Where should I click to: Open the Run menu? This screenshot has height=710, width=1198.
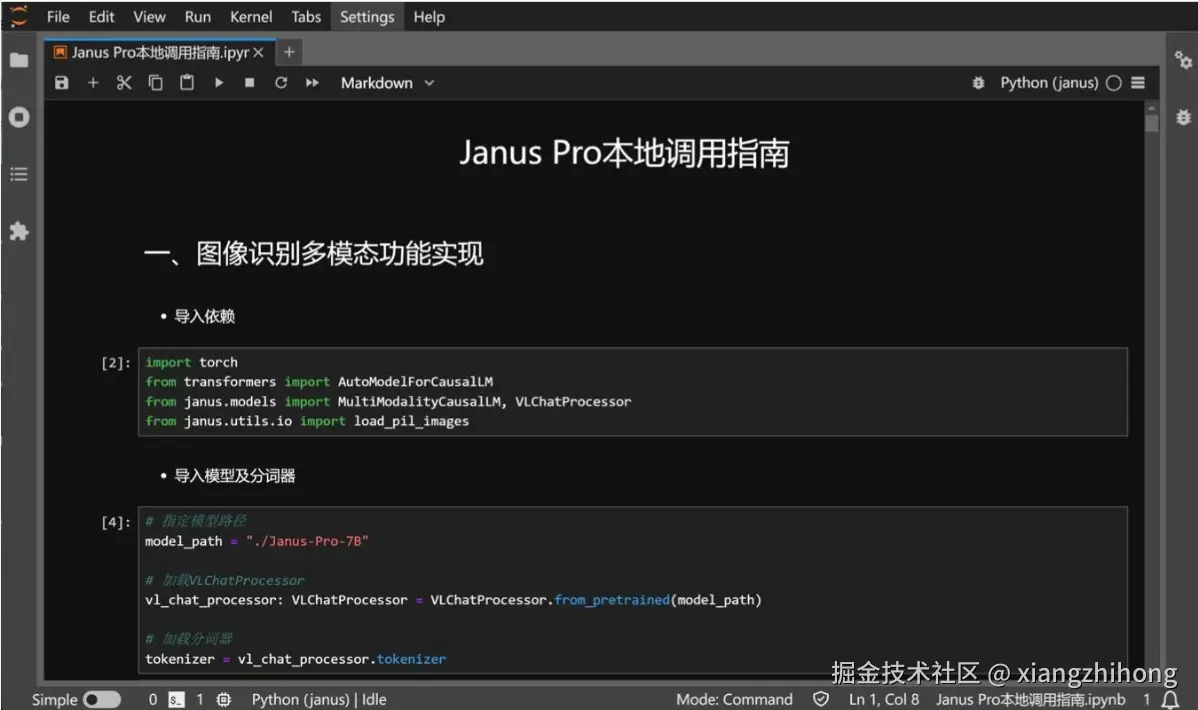click(197, 17)
